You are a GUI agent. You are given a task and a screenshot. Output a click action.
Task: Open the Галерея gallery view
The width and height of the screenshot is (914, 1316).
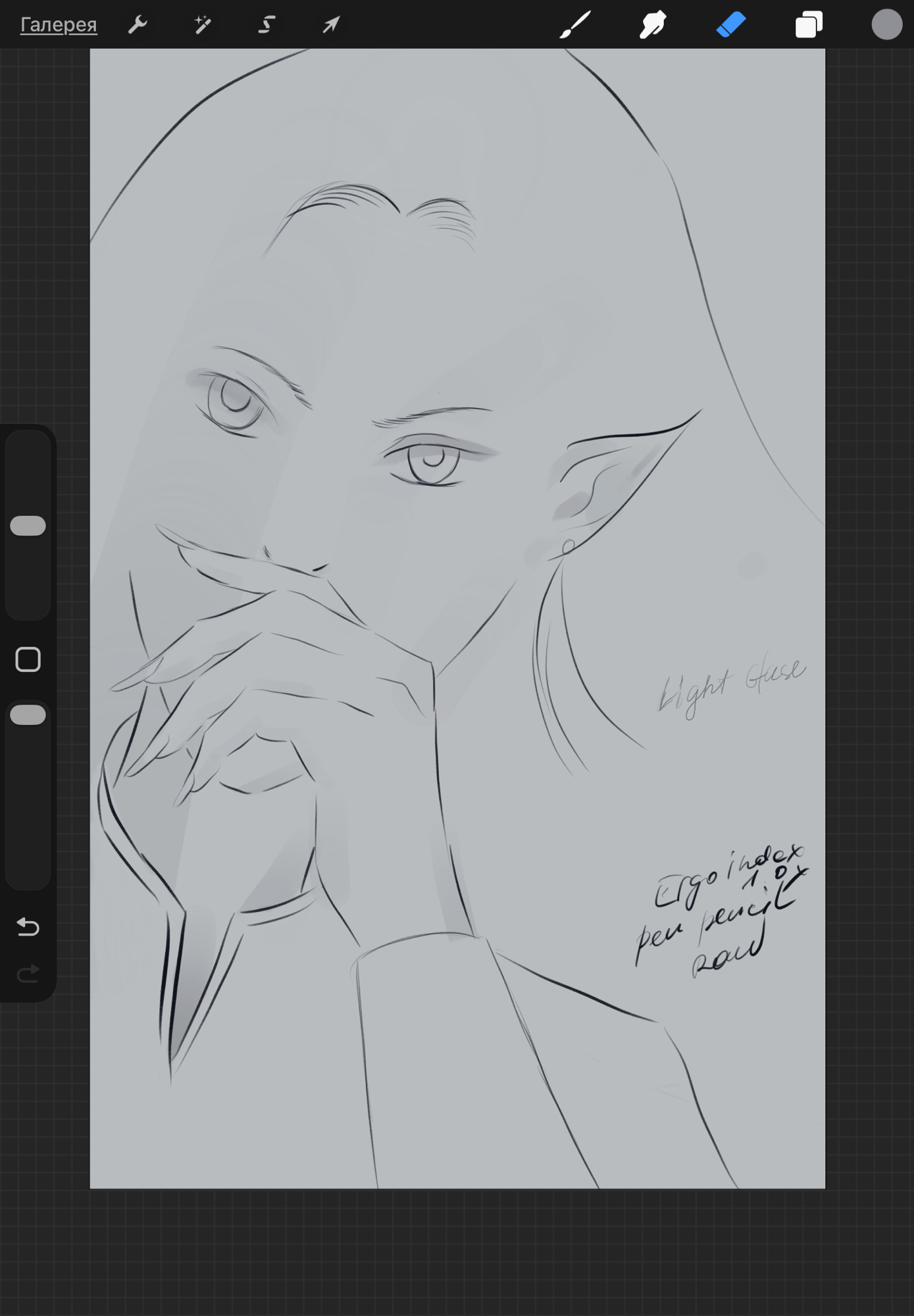click(x=59, y=25)
